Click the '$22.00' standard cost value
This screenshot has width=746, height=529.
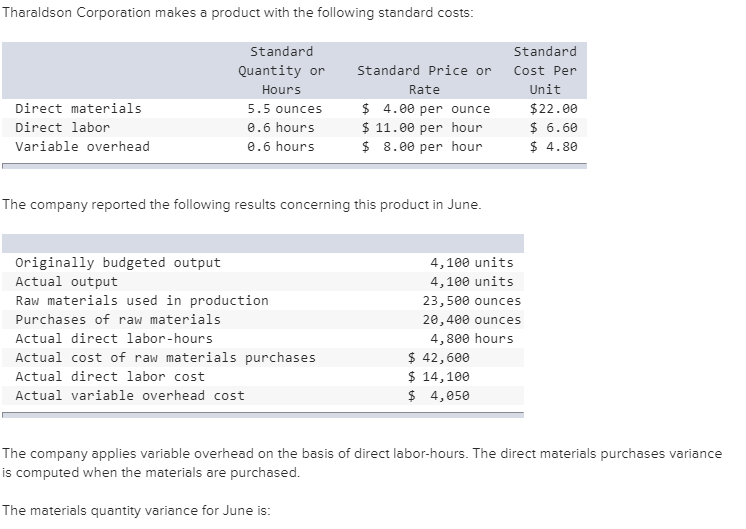(x=553, y=108)
